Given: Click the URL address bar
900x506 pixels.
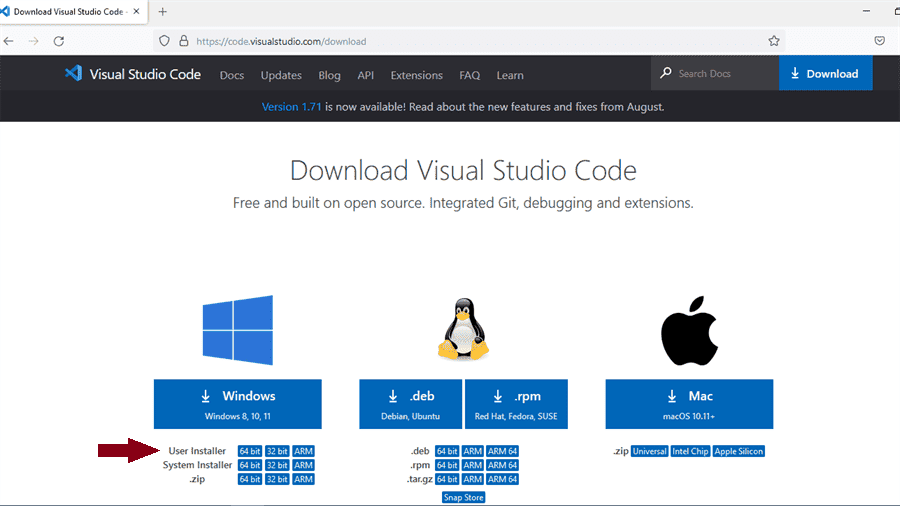Looking at the screenshot, I should click(x=468, y=41).
